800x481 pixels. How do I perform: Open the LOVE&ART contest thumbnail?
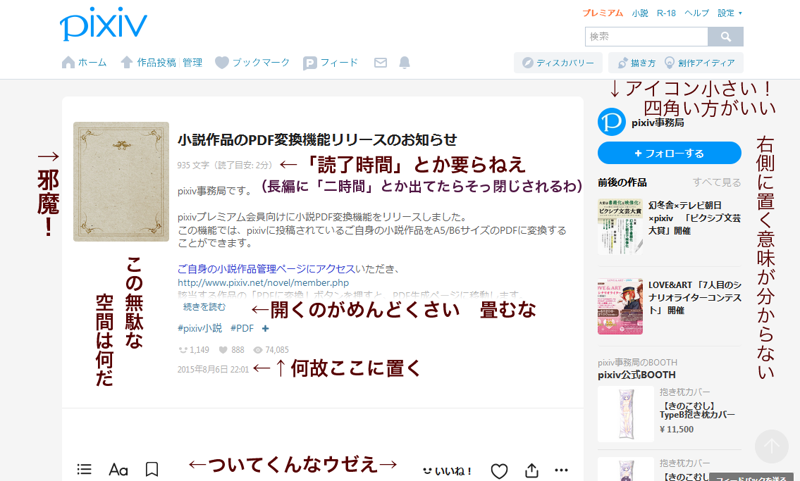click(x=620, y=307)
